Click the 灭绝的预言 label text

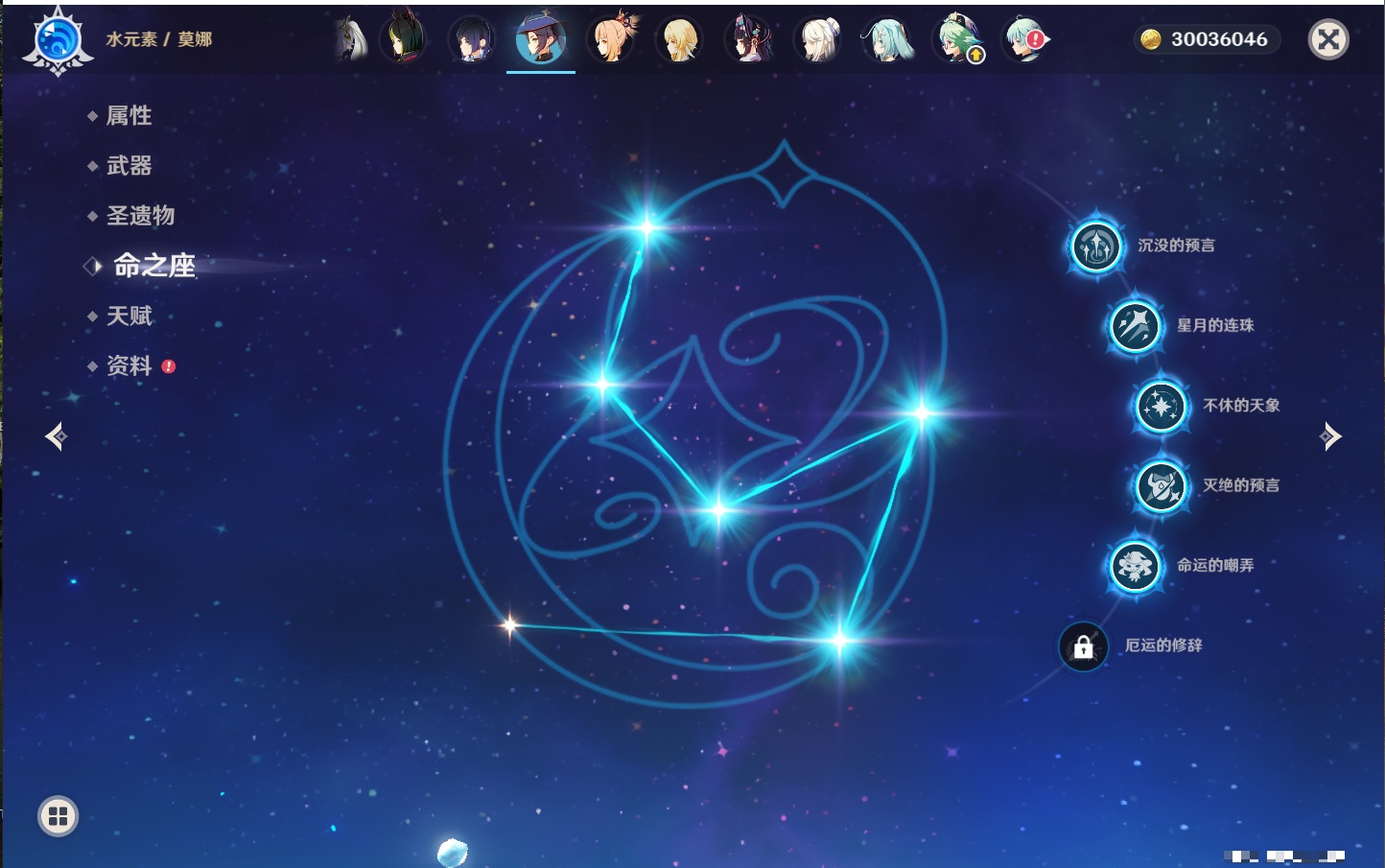point(1241,485)
